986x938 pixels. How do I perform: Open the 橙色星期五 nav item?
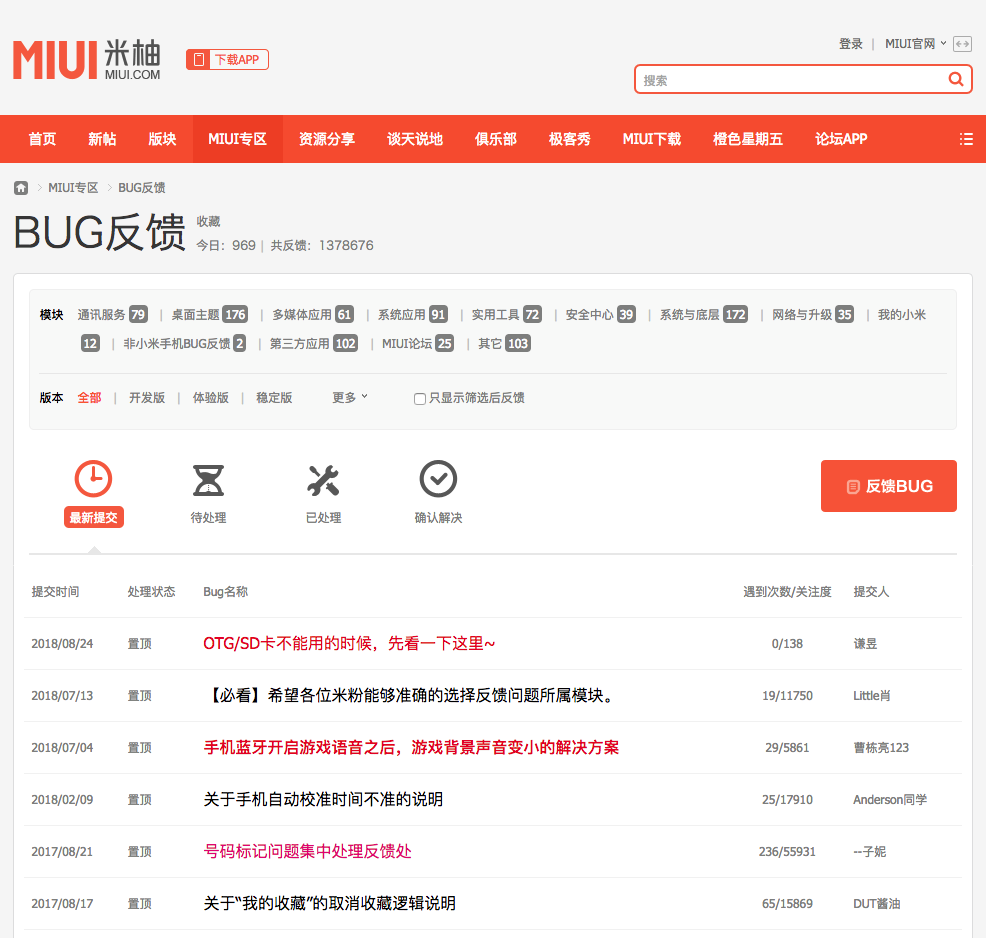748,139
